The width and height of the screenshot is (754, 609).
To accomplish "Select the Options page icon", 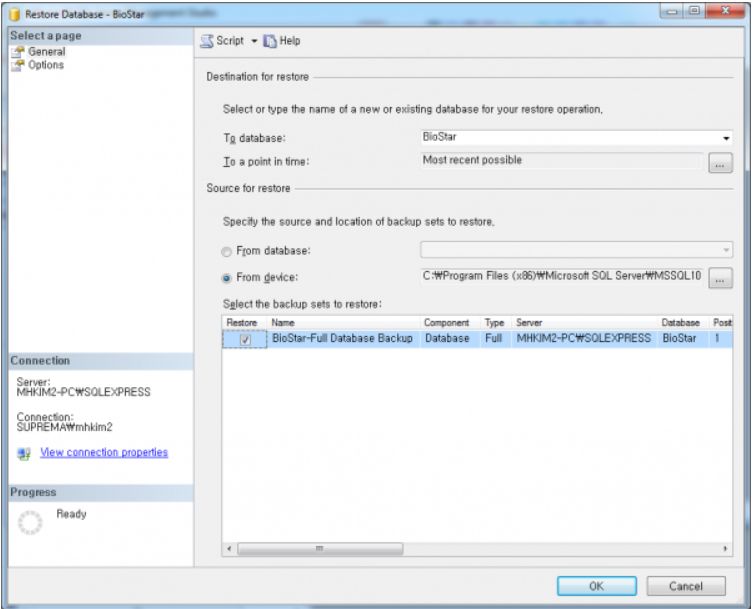I will pyautogui.click(x=17, y=66).
